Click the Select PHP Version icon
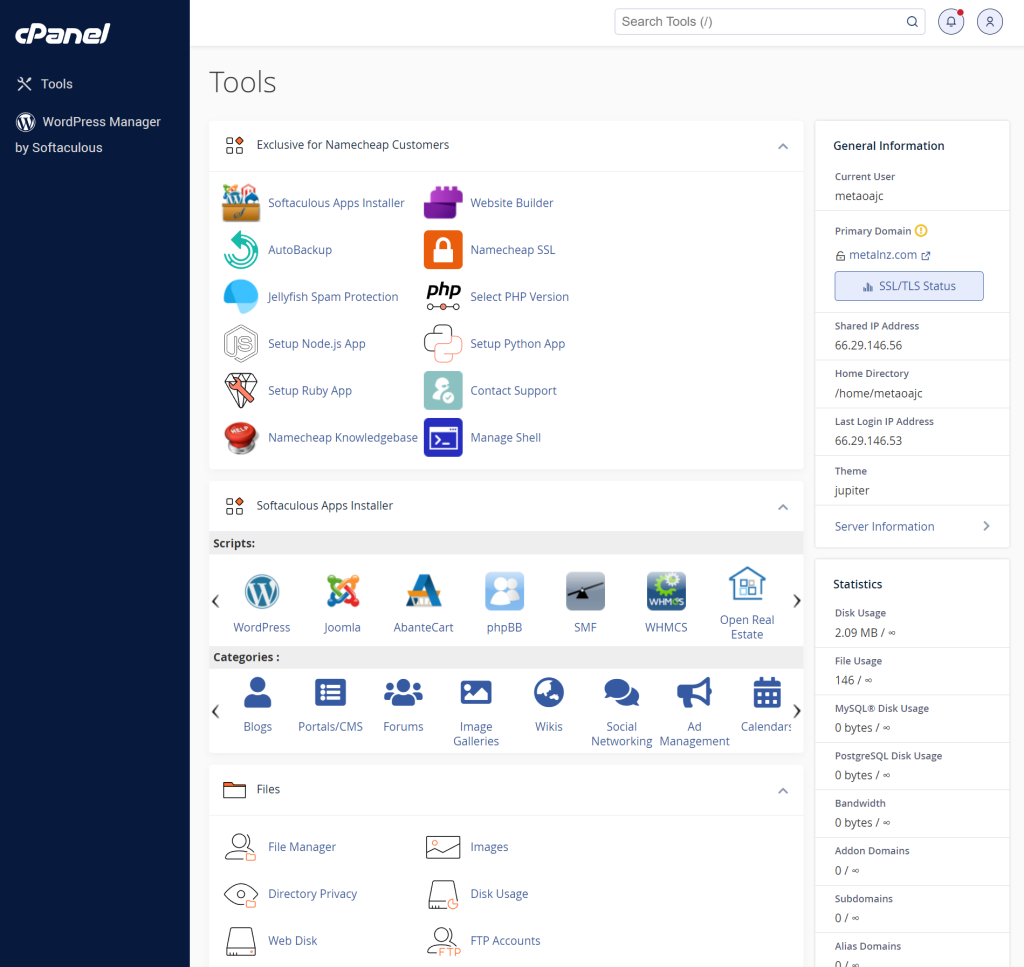 tap(443, 297)
